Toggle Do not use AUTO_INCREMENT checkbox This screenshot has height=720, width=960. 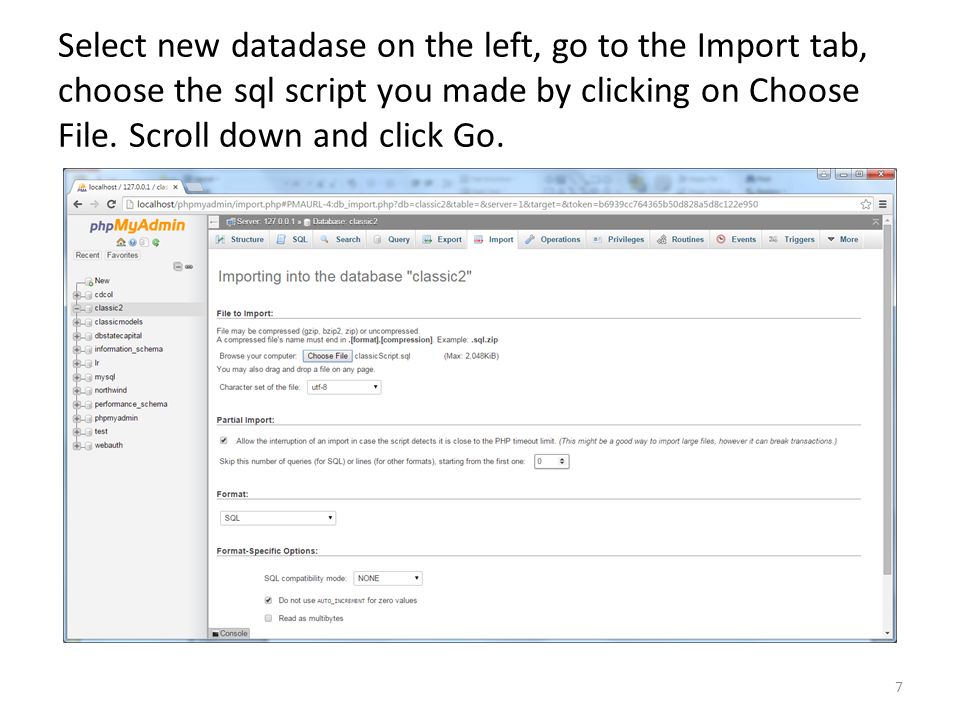[268, 601]
